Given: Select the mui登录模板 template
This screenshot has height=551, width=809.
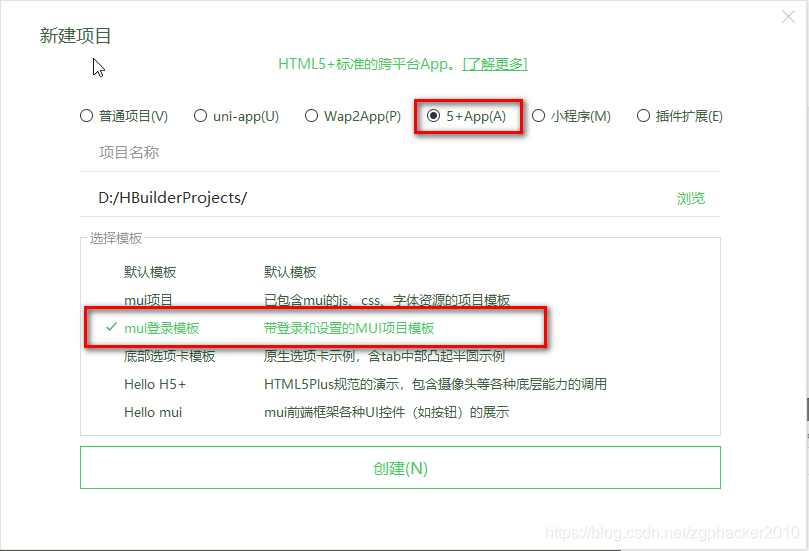Looking at the screenshot, I should click(x=400, y=328).
